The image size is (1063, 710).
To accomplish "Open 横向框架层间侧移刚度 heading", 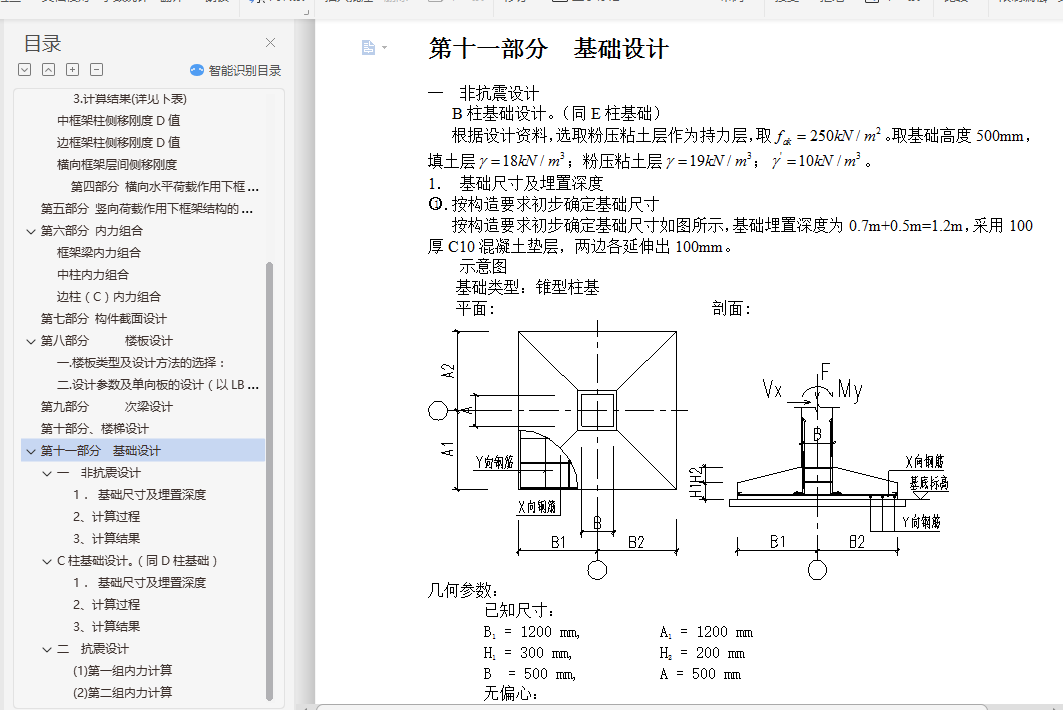I will (117, 165).
